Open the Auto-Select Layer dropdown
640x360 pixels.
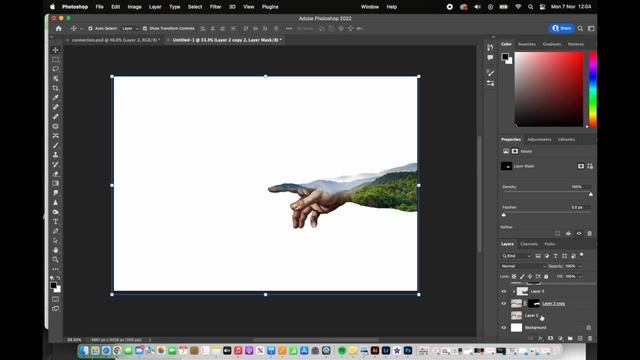tap(130, 29)
